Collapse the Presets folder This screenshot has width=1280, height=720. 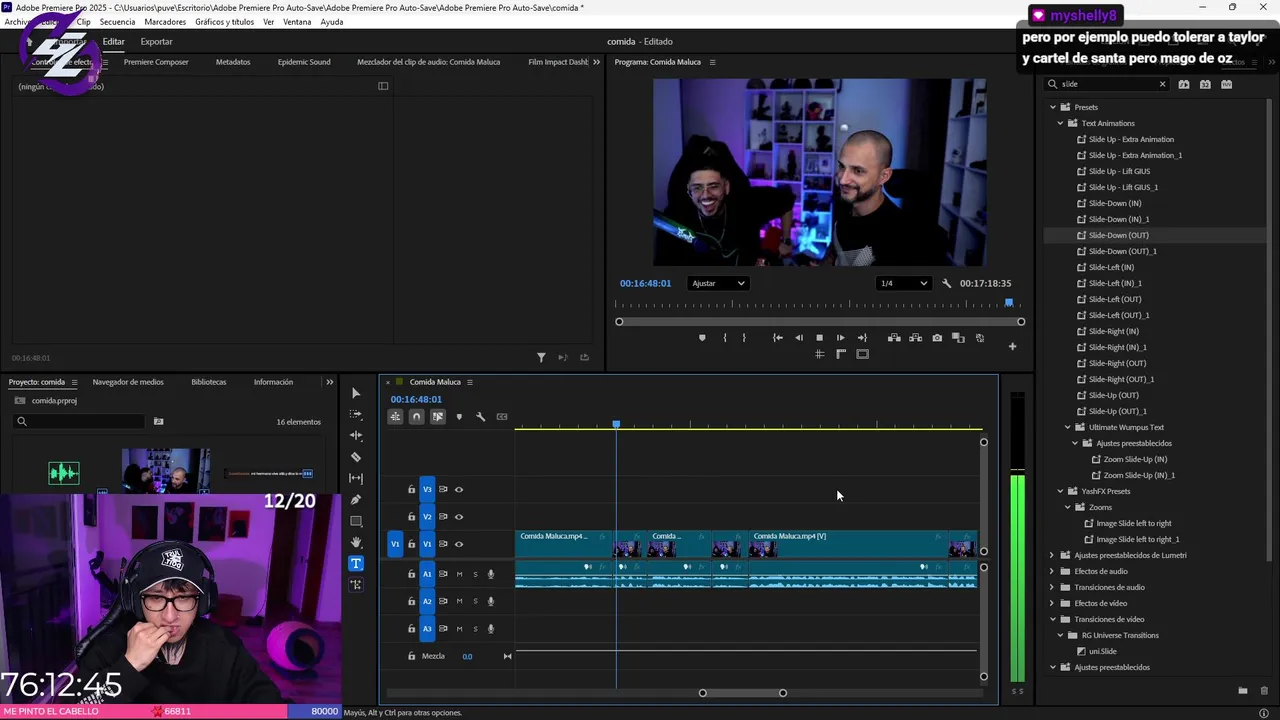[x=1052, y=107]
